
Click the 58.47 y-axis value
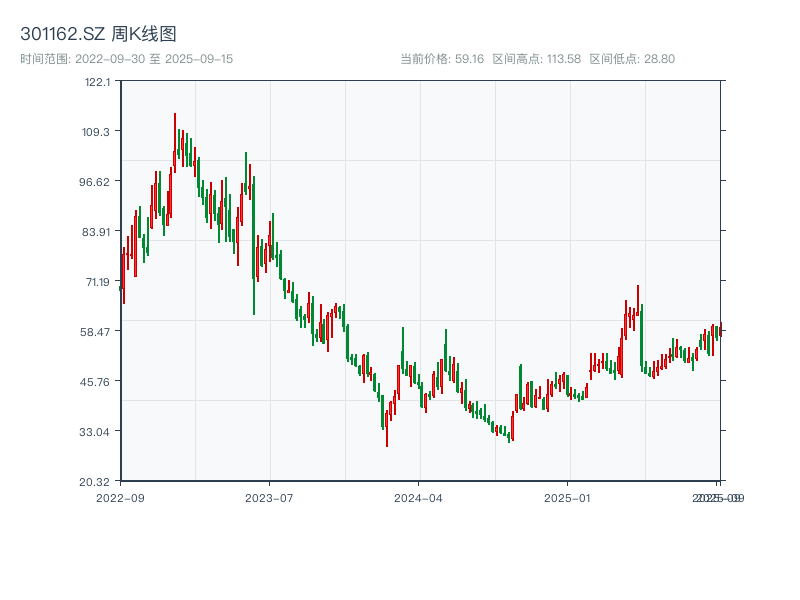click(93, 332)
